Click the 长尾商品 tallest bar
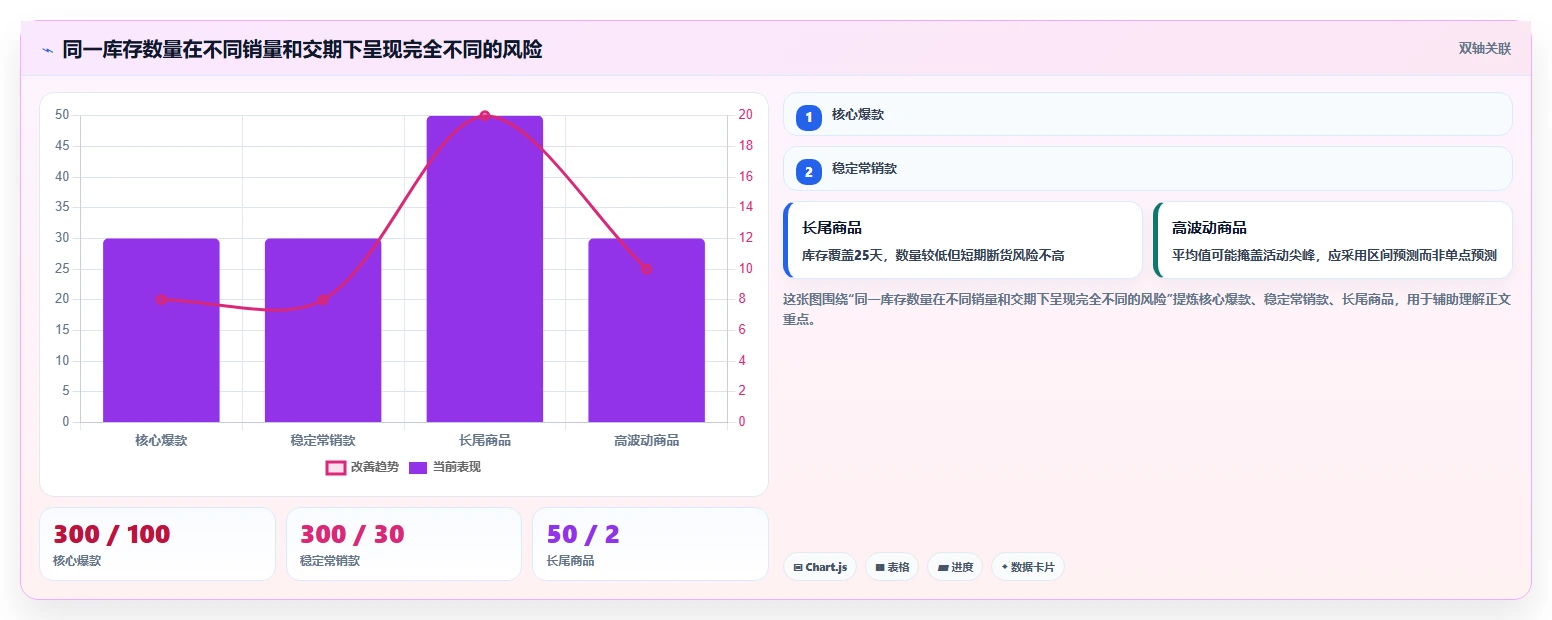This screenshot has width=1552, height=620. [x=485, y=269]
